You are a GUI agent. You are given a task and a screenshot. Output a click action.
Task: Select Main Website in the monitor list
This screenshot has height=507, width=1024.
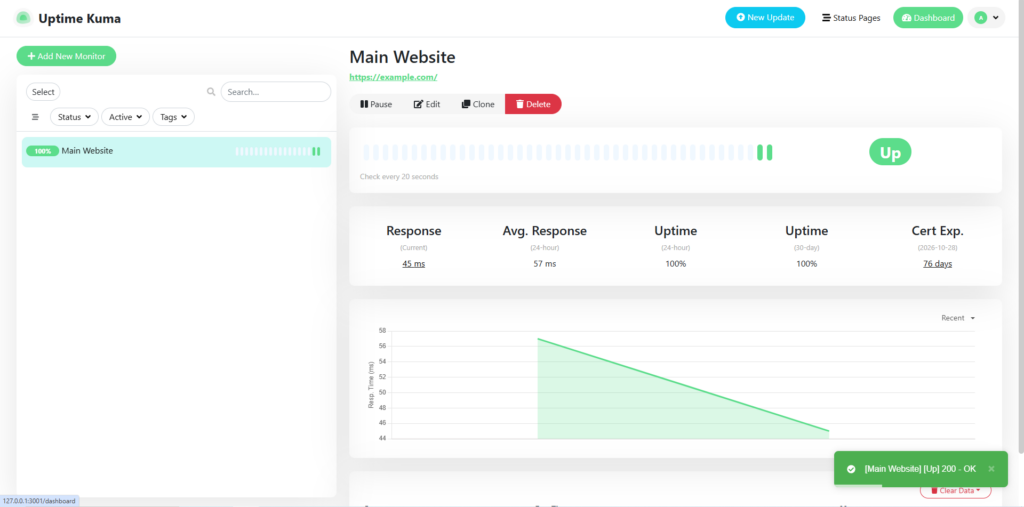[176, 152]
